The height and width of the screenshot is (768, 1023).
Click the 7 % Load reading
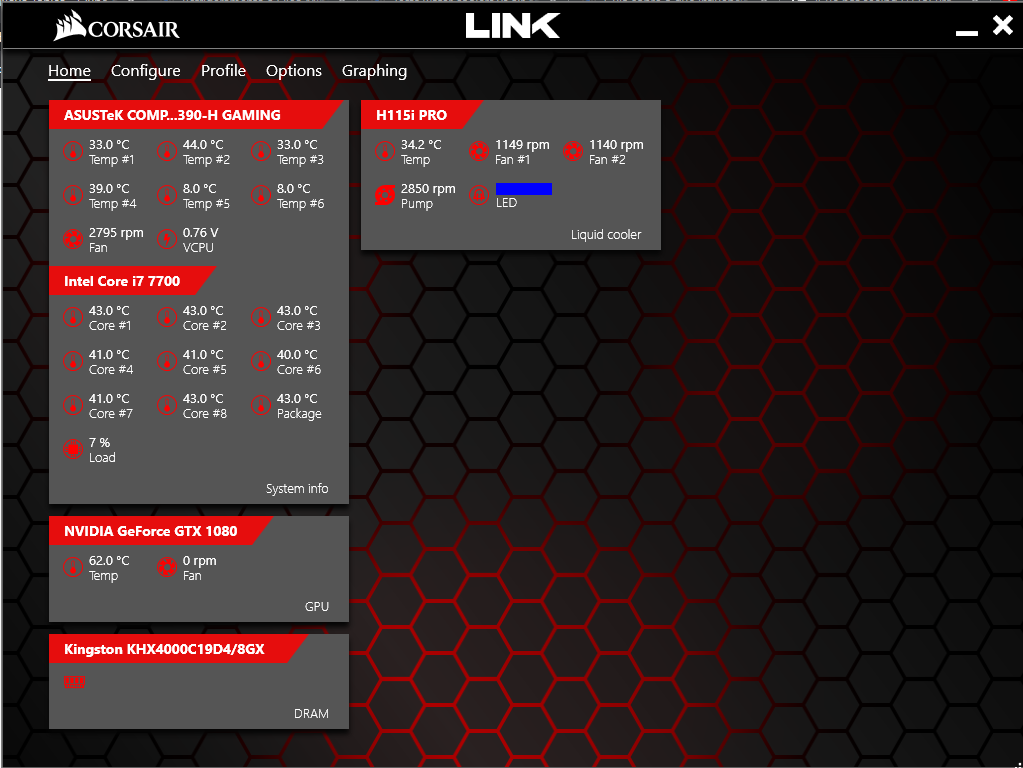click(x=99, y=442)
